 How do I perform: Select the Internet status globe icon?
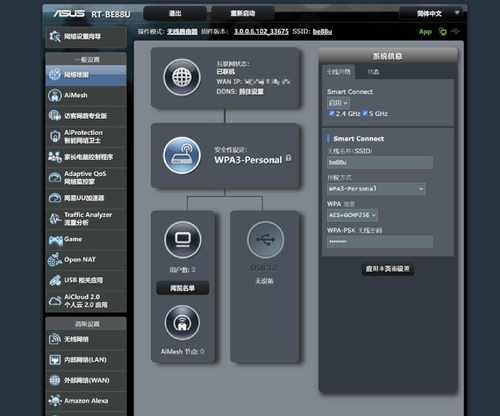click(x=182, y=77)
